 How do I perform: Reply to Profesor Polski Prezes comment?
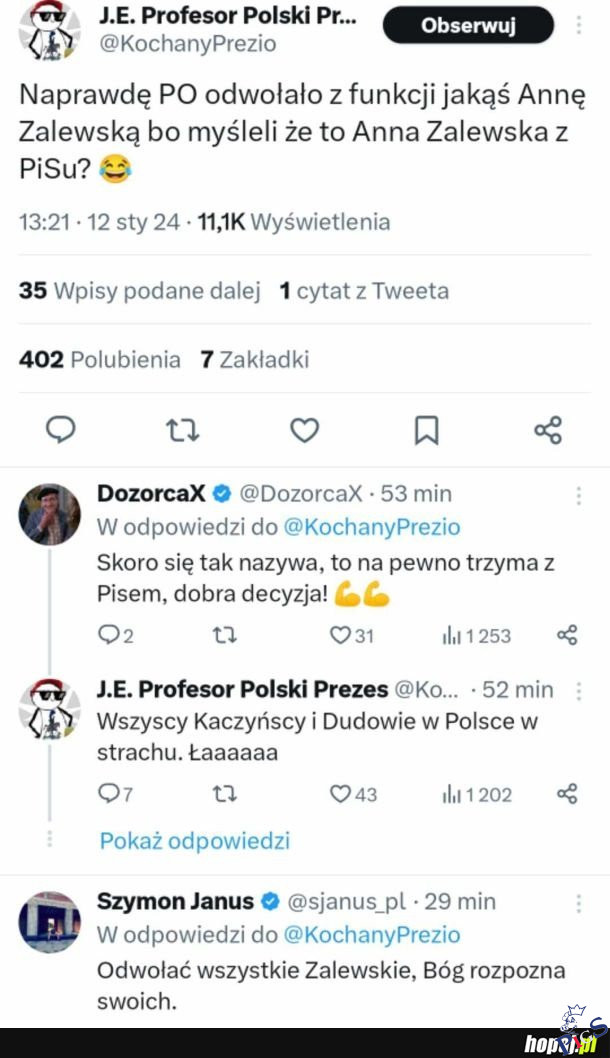(x=108, y=794)
